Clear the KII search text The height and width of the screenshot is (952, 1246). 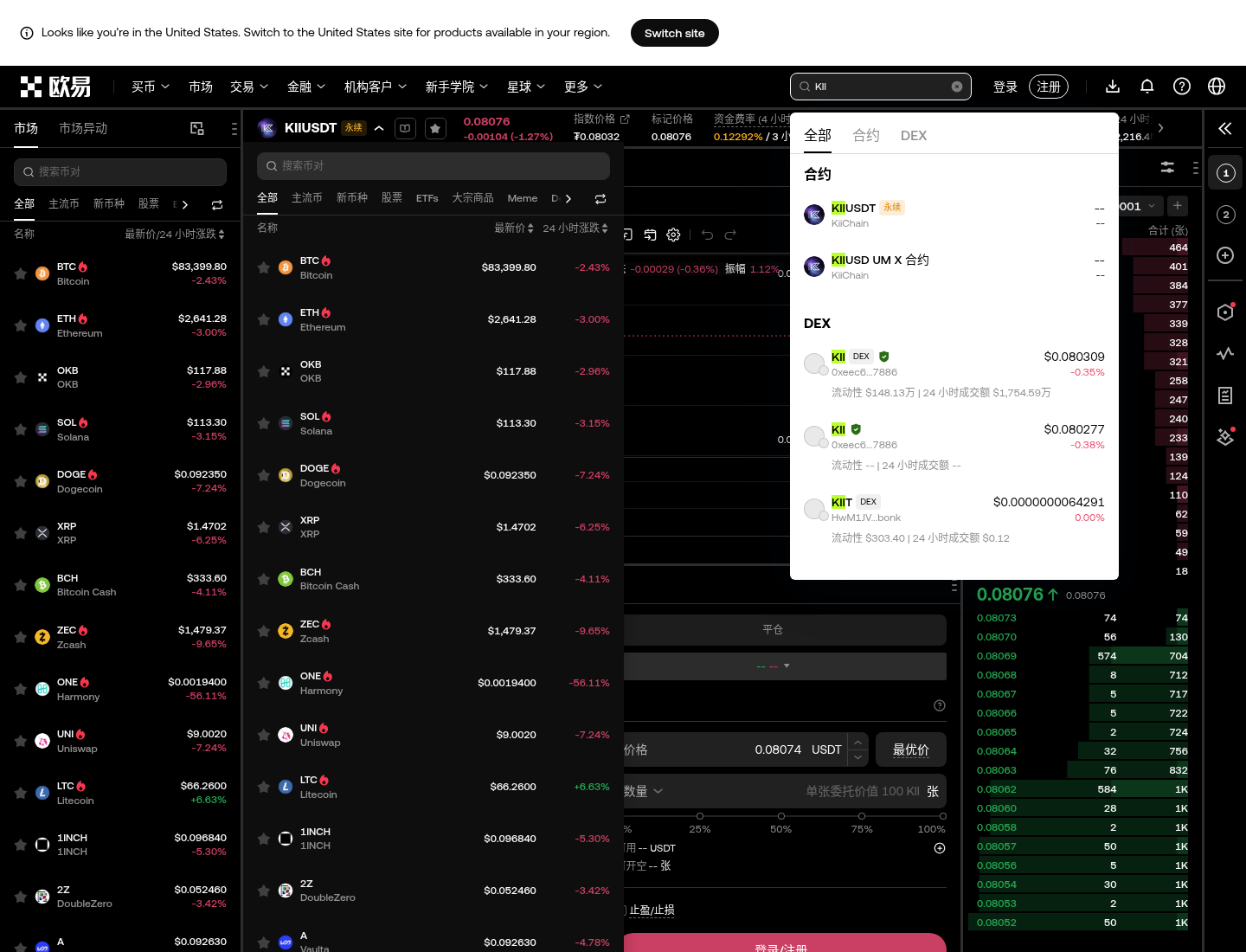pos(957,87)
